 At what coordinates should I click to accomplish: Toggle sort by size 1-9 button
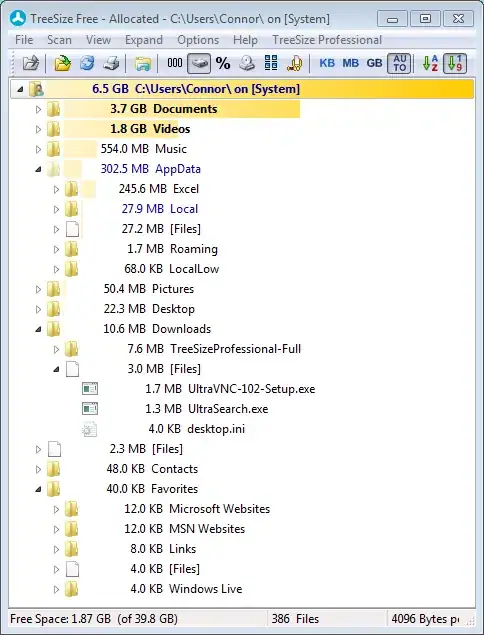455,64
